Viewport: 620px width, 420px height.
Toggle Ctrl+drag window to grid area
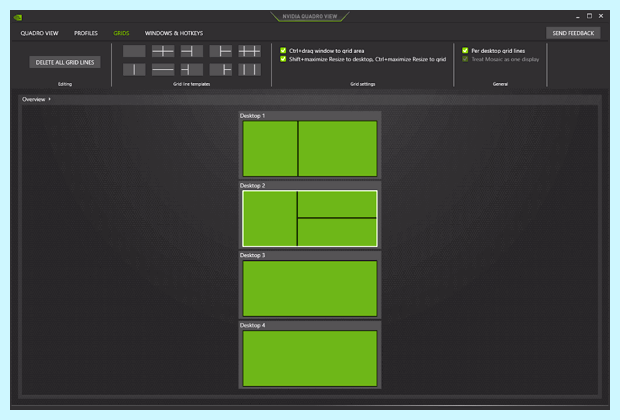(283, 50)
